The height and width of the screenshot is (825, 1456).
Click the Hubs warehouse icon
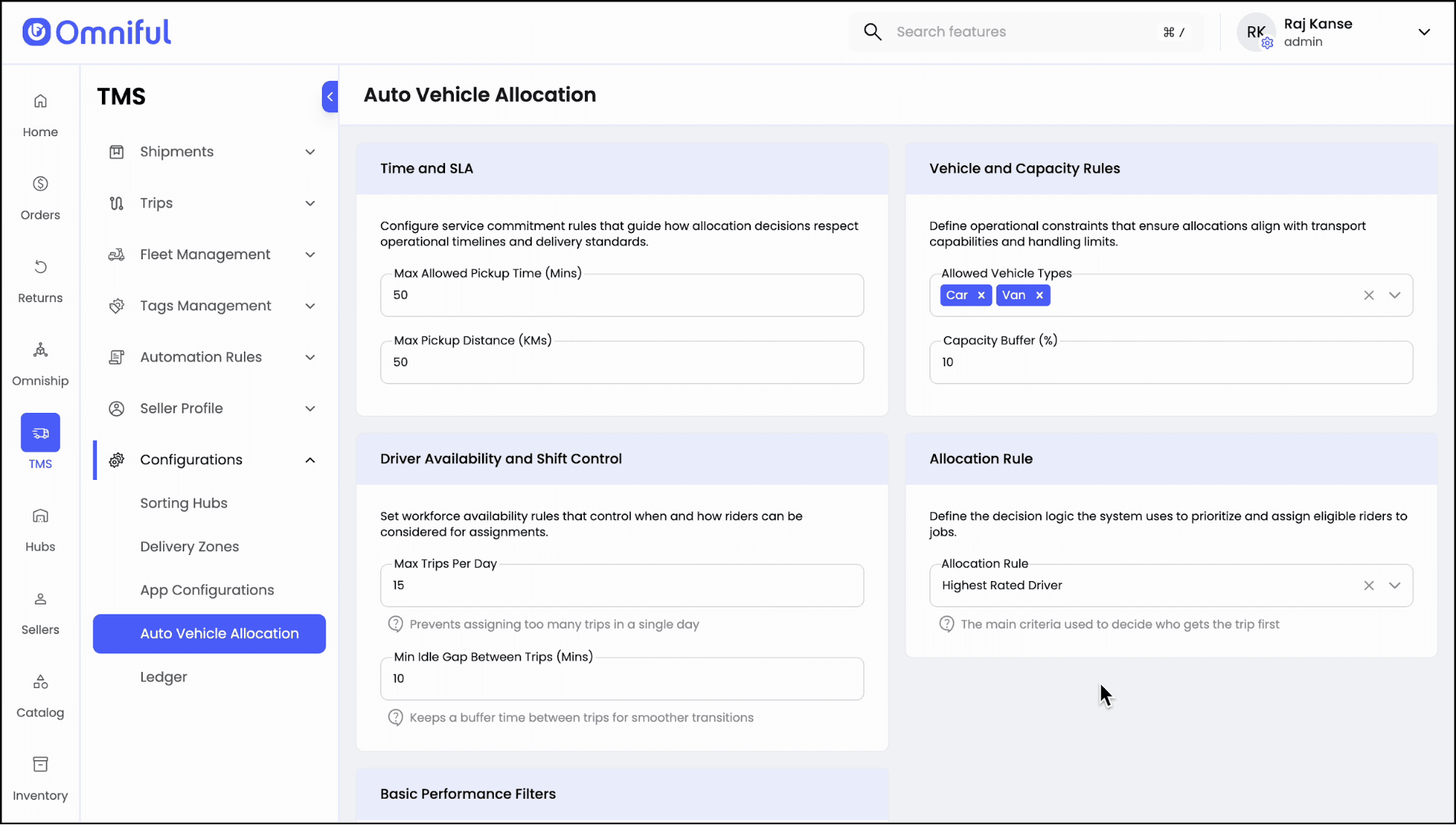pyautogui.click(x=40, y=516)
